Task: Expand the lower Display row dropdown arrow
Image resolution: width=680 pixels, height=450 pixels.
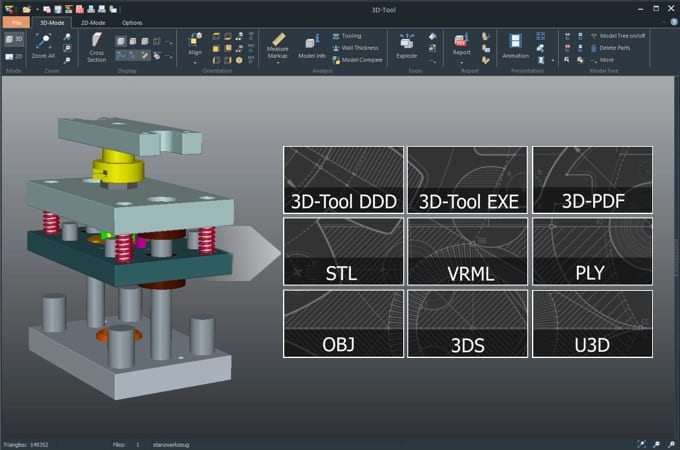Action: coord(170,57)
